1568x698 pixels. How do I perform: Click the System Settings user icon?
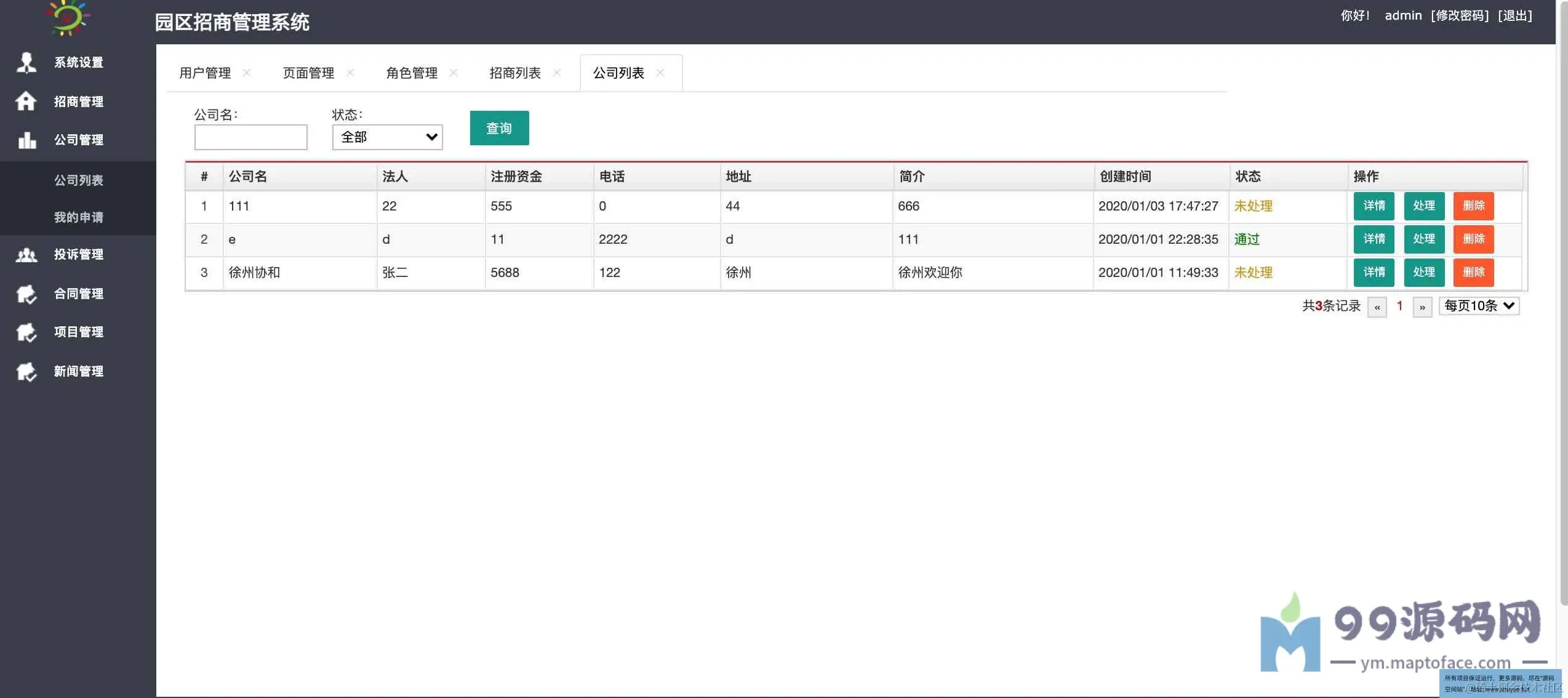pyautogui.click(x=26, y=62)
